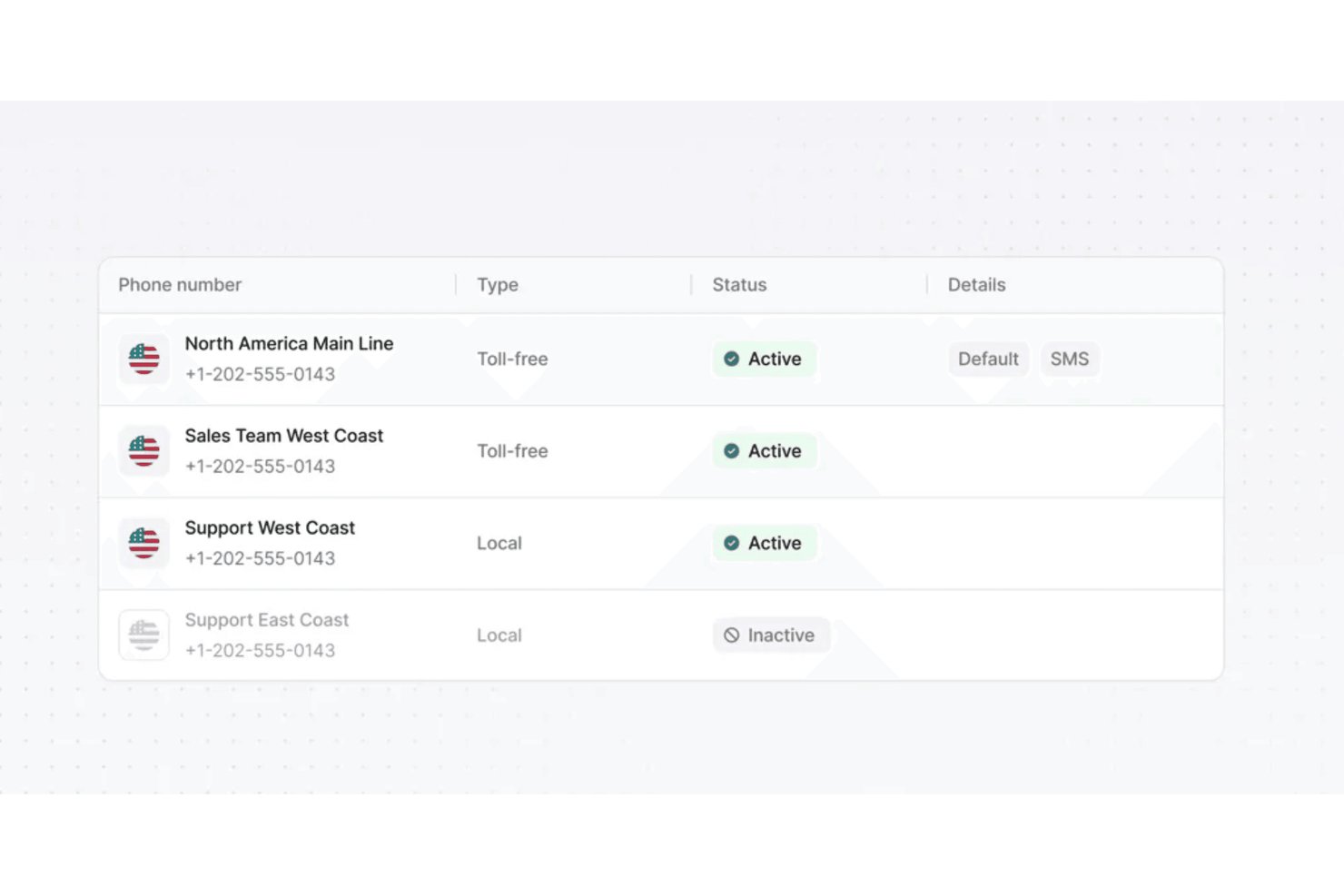1344x896 pixels.
Task: Open the Support East Coast name
Action: pos(267,620)
